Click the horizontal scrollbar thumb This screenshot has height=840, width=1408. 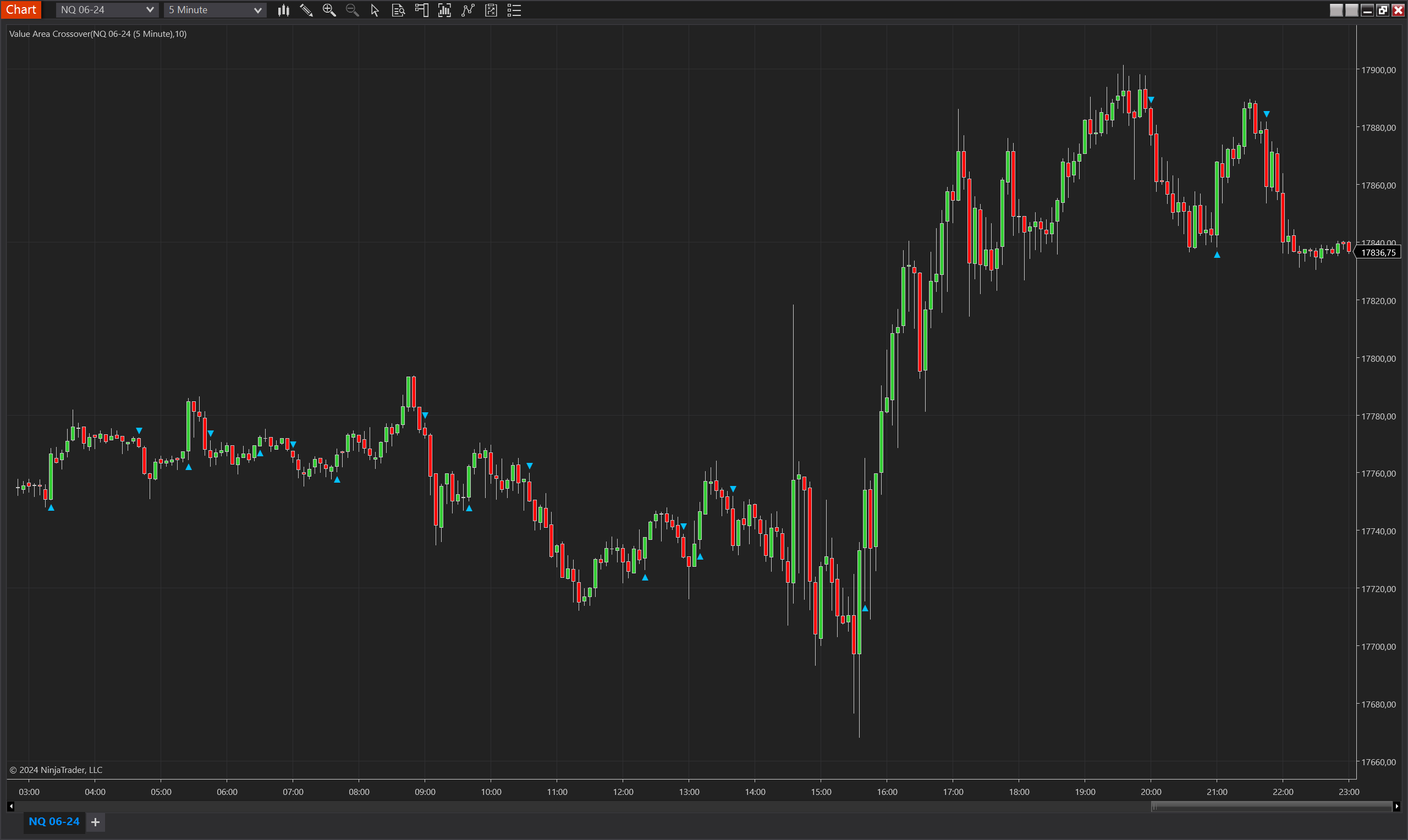pos(1272,806)
